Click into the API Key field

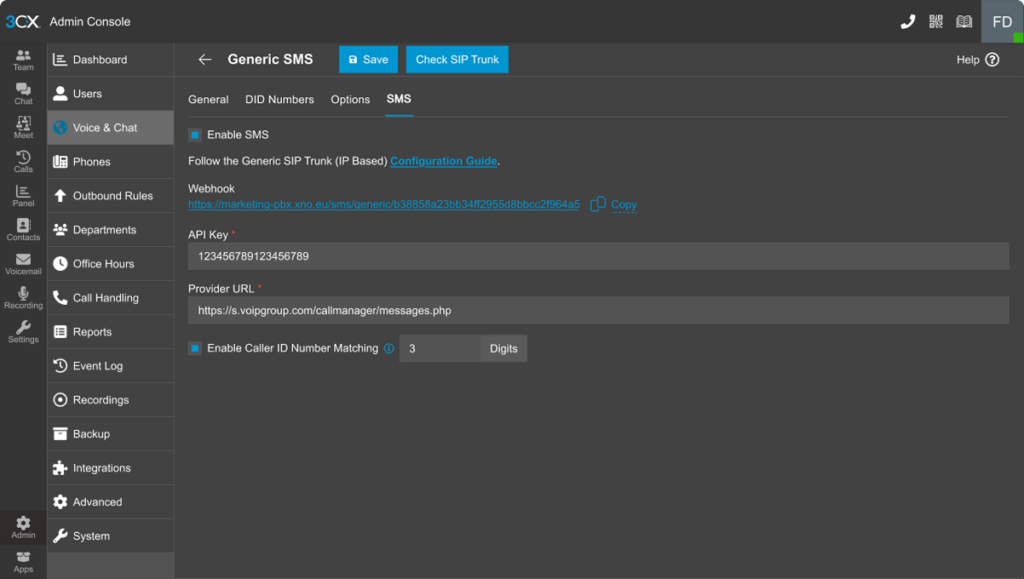coord(598,257)
